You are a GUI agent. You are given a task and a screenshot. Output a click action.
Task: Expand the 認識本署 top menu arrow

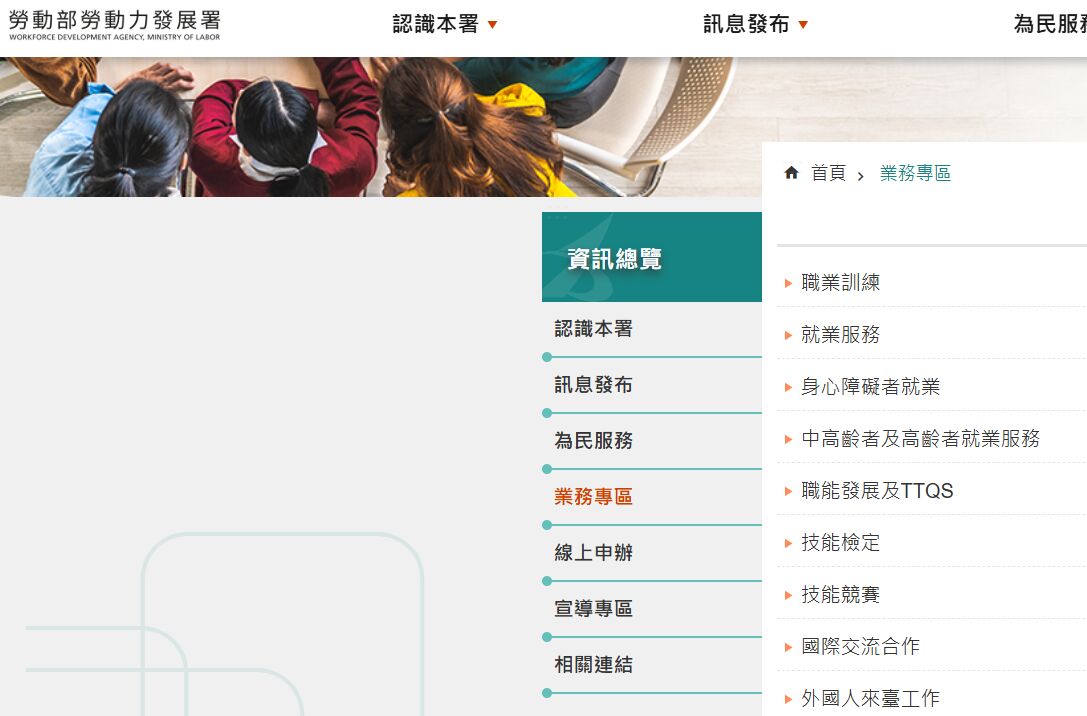click(492, 25)
